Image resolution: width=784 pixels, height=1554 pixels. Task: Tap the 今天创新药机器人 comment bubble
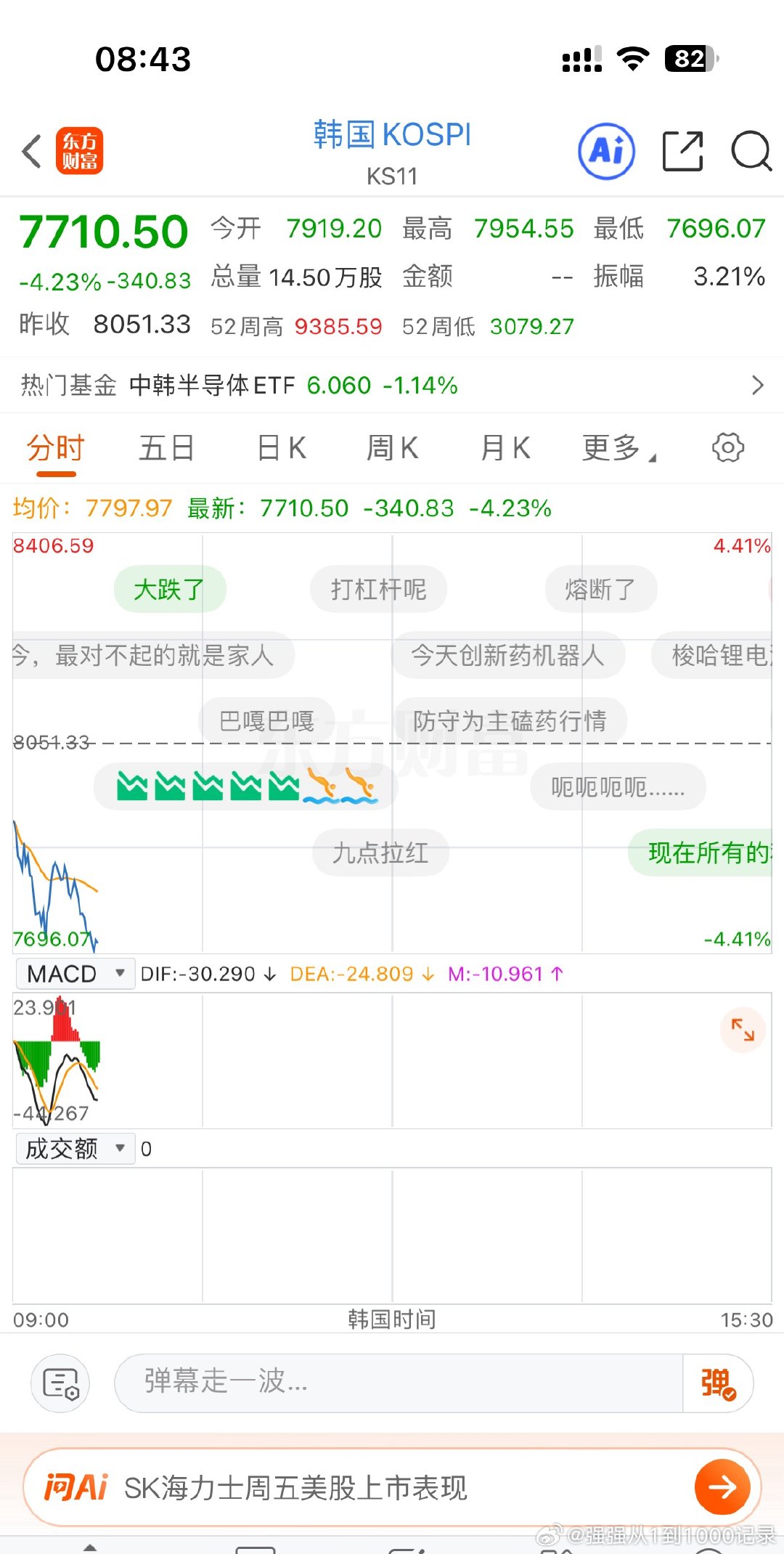coord(507,655)
